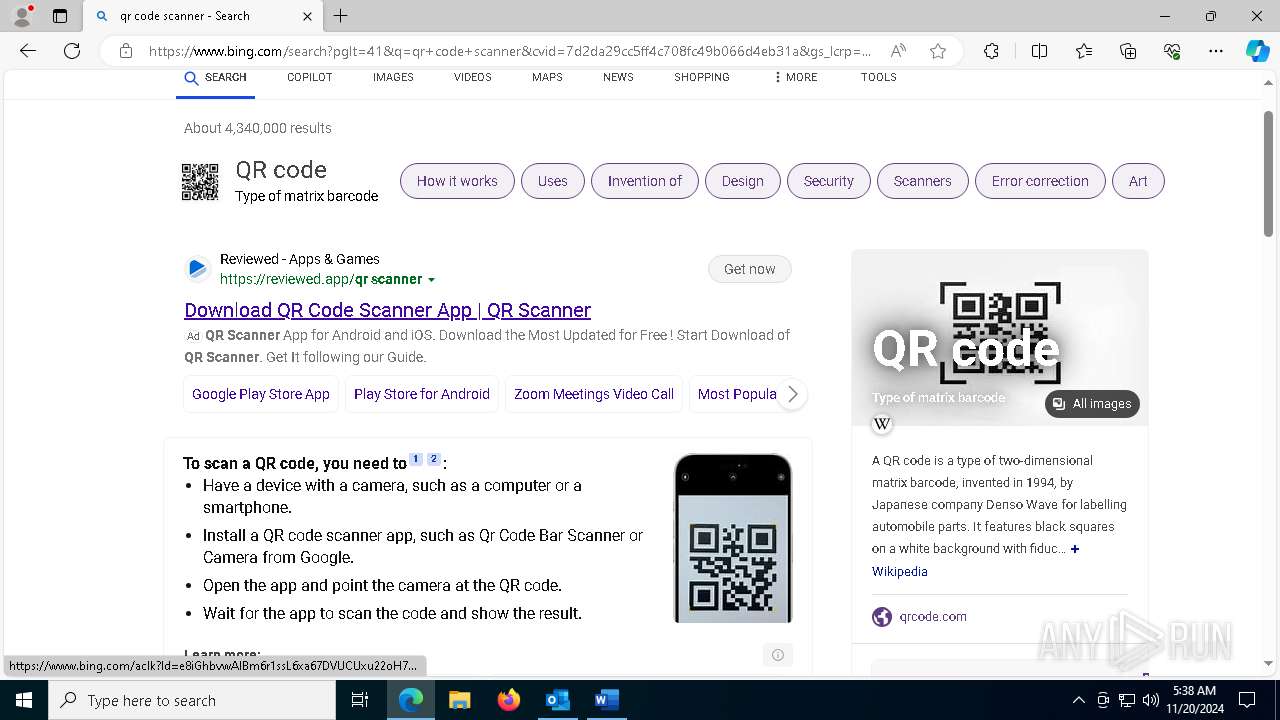Open Task View in taskbar
1280x720 pixels.
click(x=361, y=700)
